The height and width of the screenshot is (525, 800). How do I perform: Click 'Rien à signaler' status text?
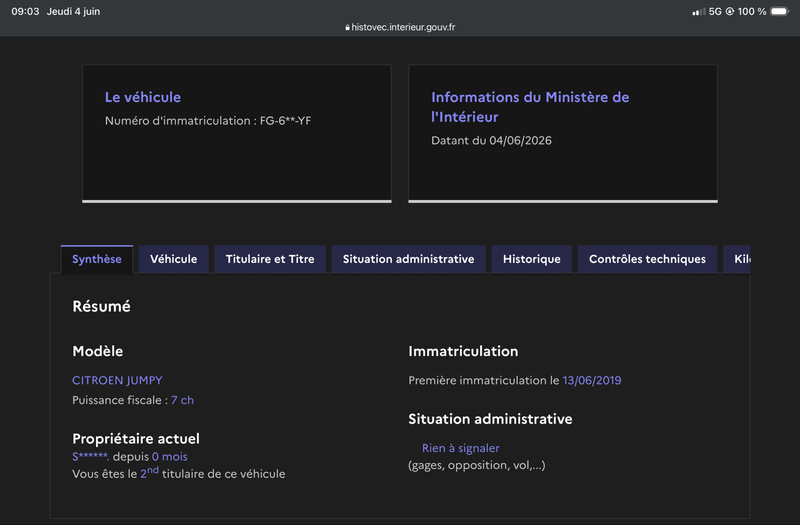click(461, 448)
